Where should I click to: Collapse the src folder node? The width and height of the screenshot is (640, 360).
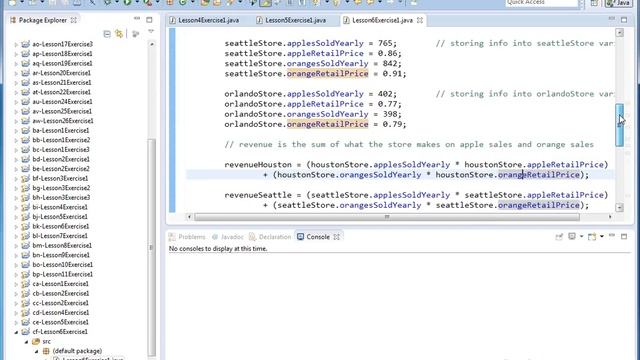pos(27,342)
